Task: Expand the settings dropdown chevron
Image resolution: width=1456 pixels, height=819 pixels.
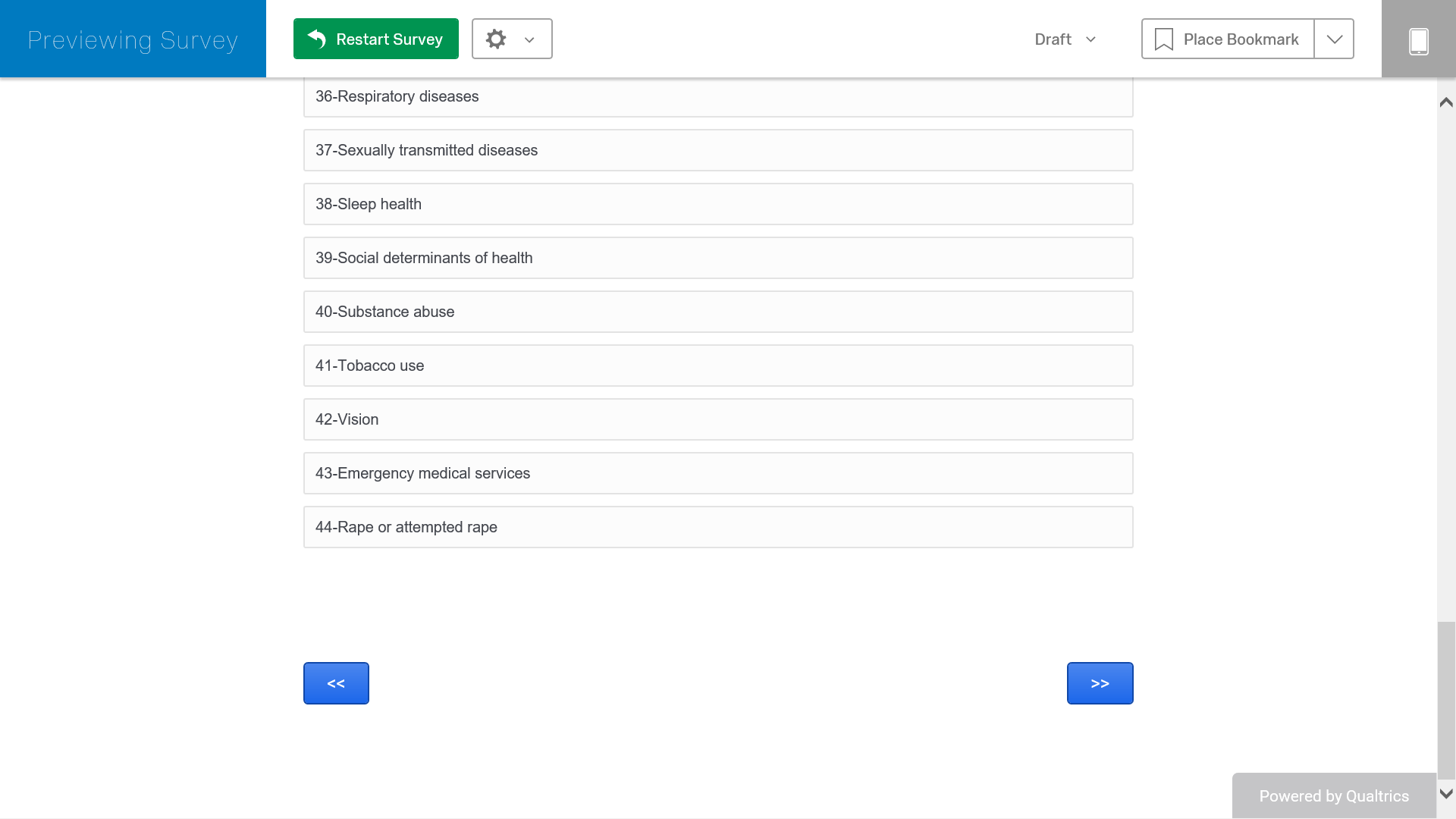Action: pos(529,39)
